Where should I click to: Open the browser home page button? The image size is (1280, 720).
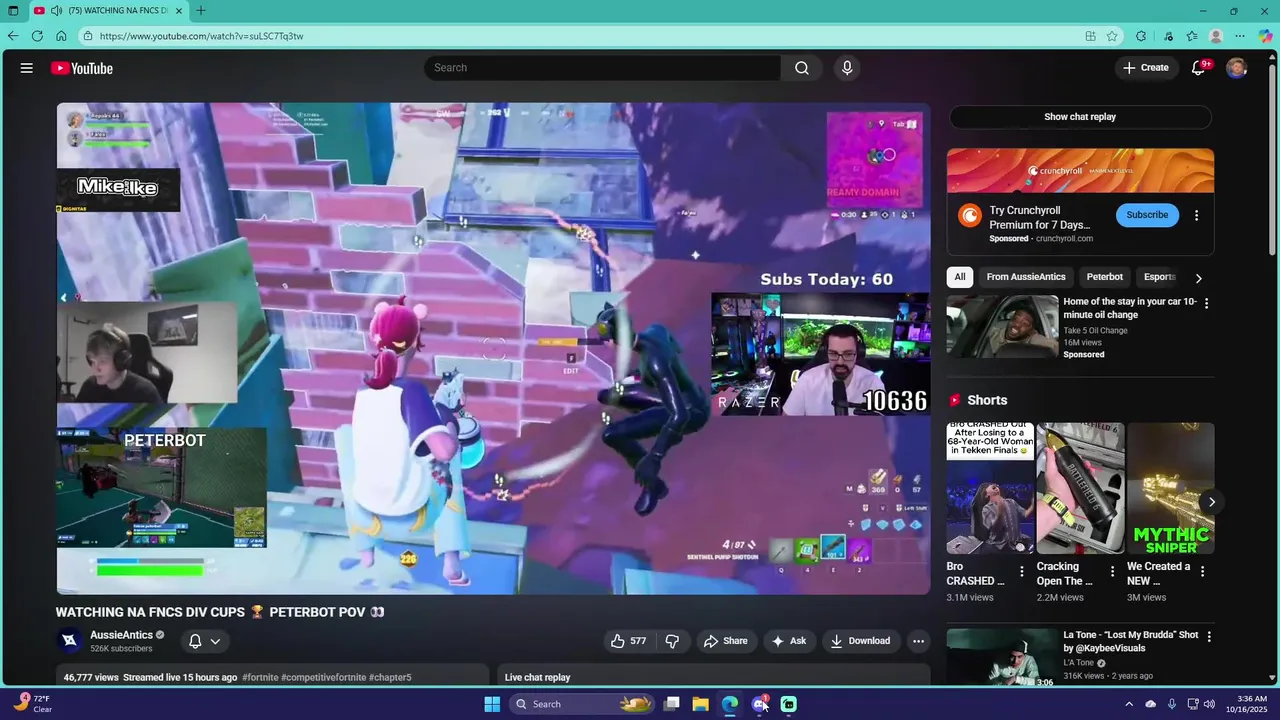pos(61,36)
